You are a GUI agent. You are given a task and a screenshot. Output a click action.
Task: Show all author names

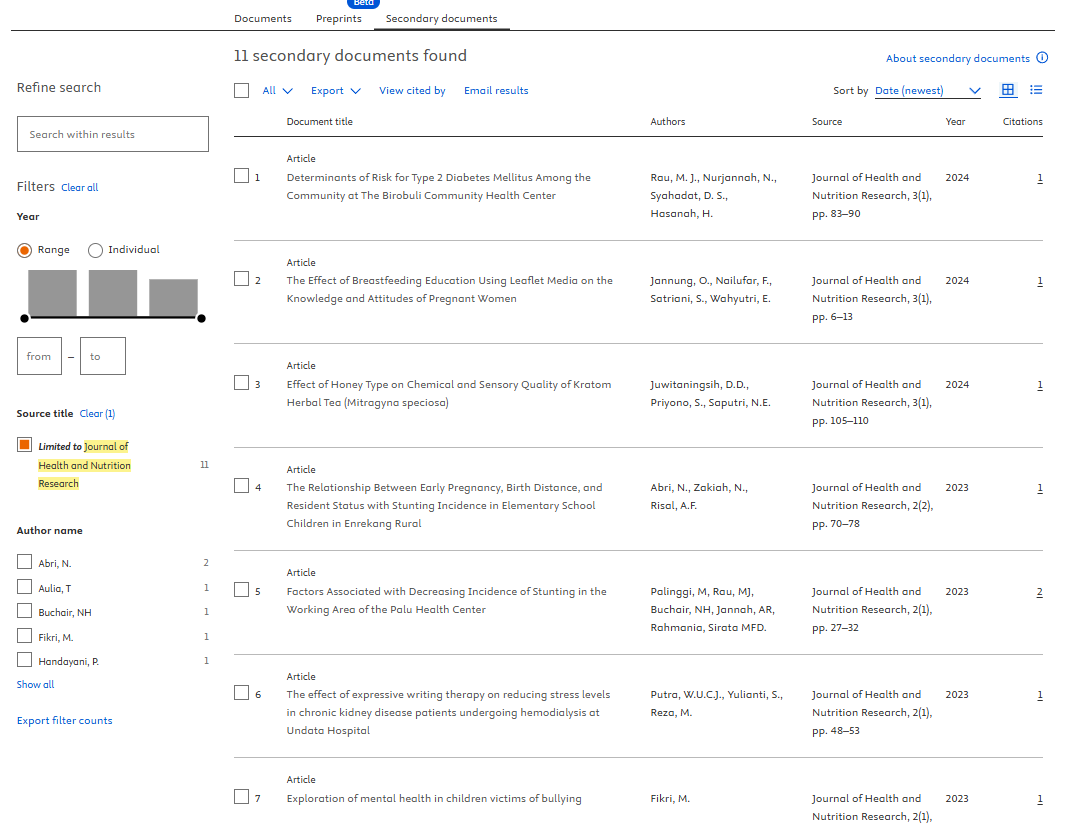click(36, 685)
